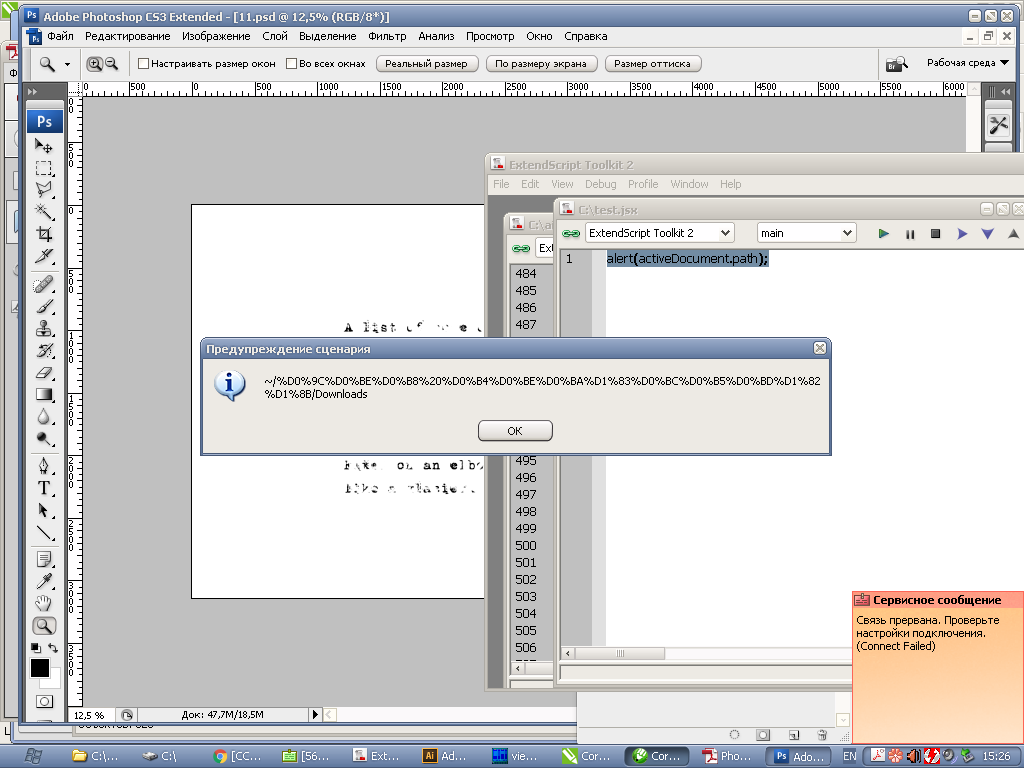
Task: Open Adobe Bridge from options bar
Action: pos(896,64)
